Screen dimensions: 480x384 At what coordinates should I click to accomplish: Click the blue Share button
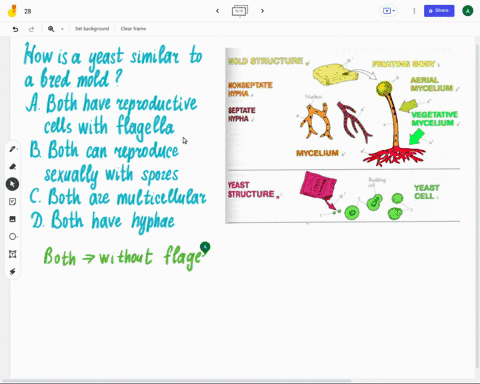click(x=439, y=11)
